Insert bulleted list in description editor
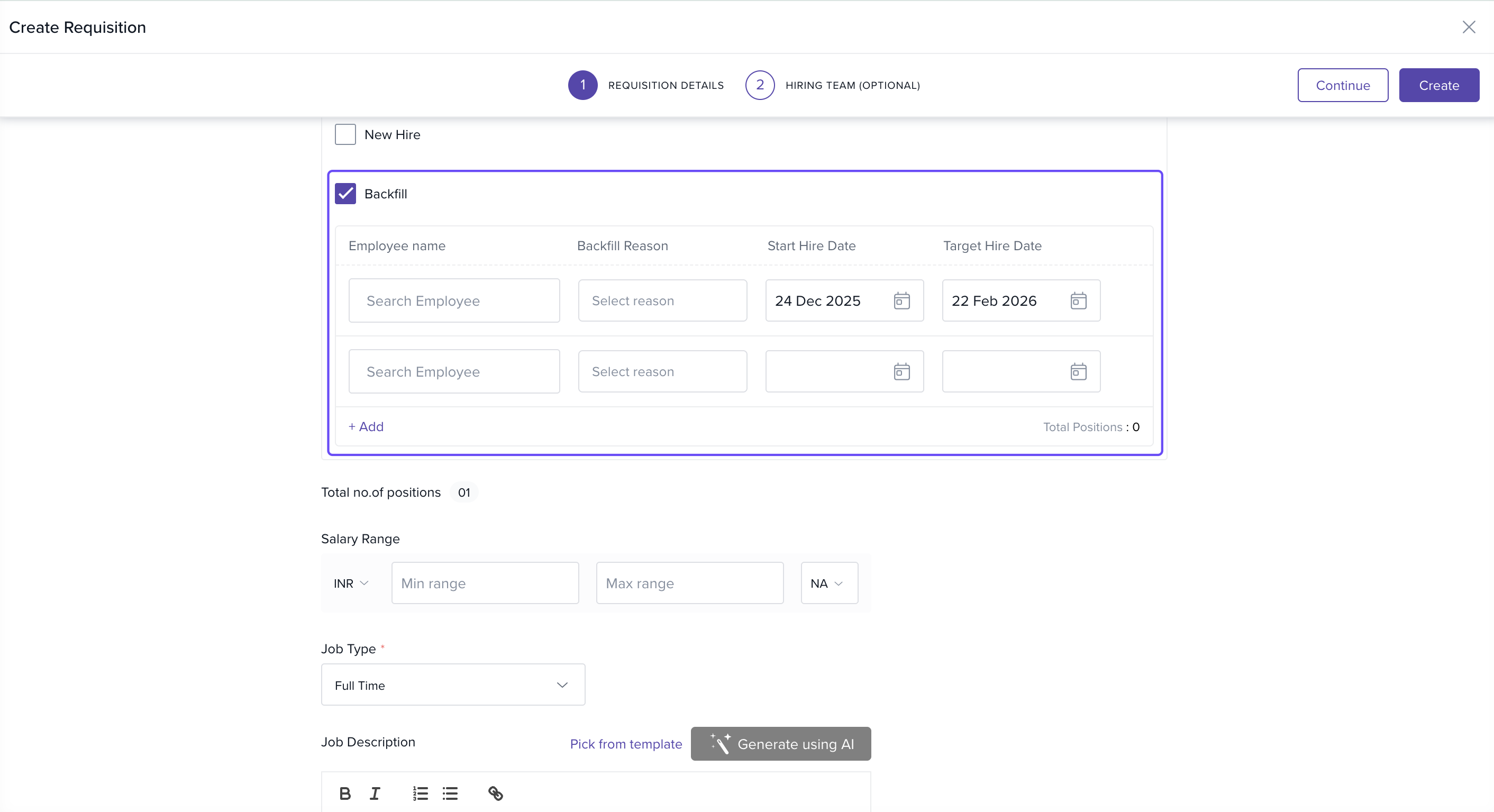Screen dimensions: 1494x812 click(x=450, y=793)
